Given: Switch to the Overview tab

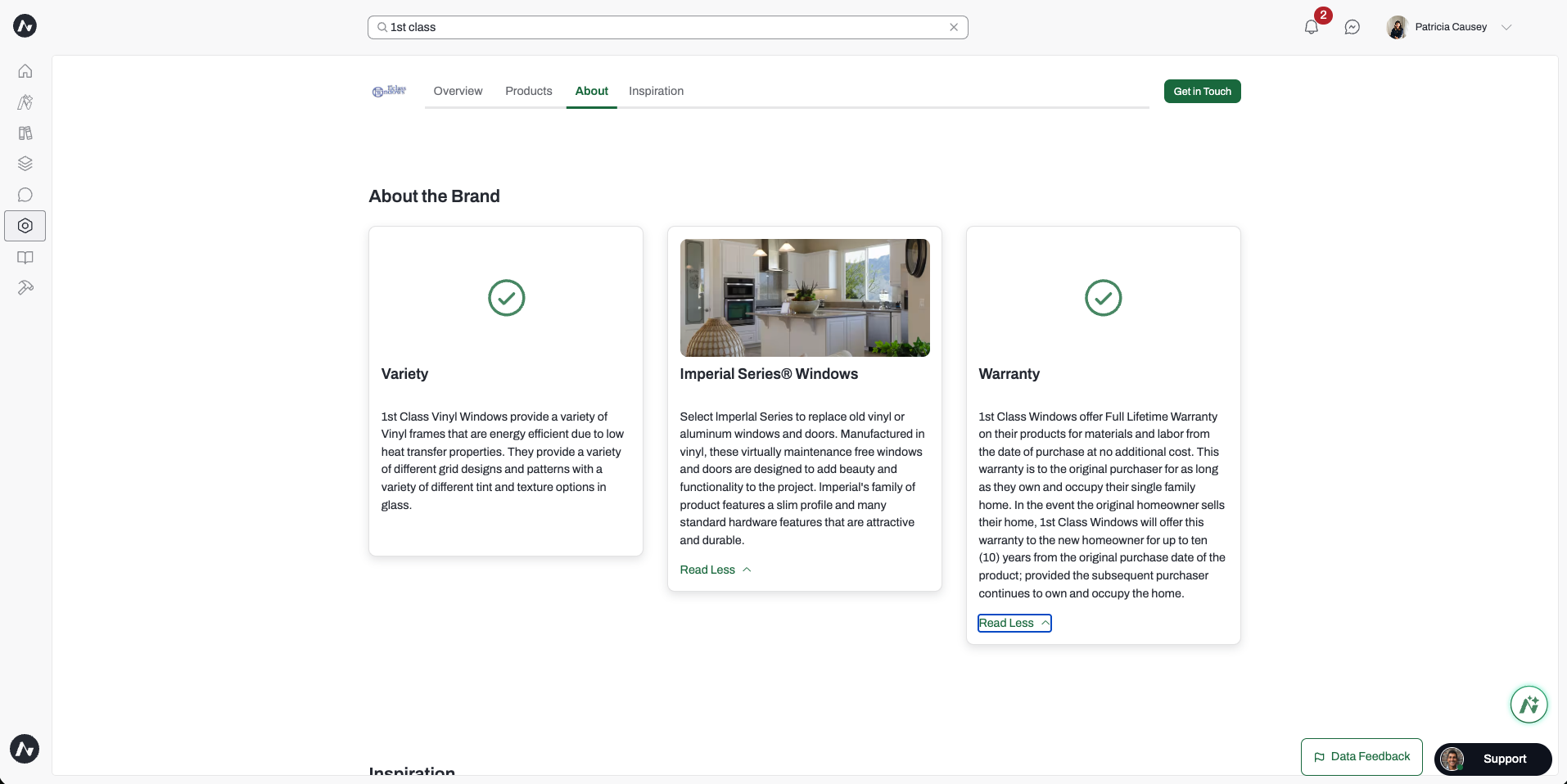Looking at the screenshot, I should [x=458, y=91].
